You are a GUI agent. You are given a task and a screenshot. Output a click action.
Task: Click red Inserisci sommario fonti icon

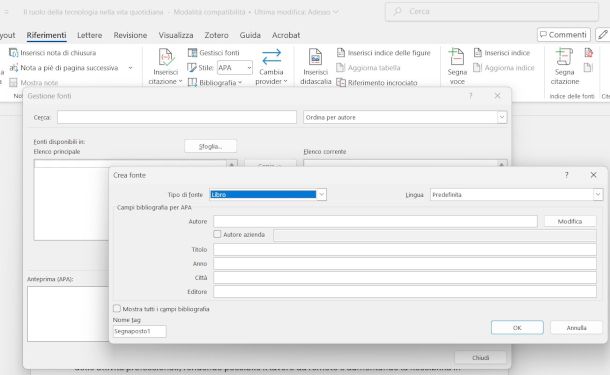588,53
